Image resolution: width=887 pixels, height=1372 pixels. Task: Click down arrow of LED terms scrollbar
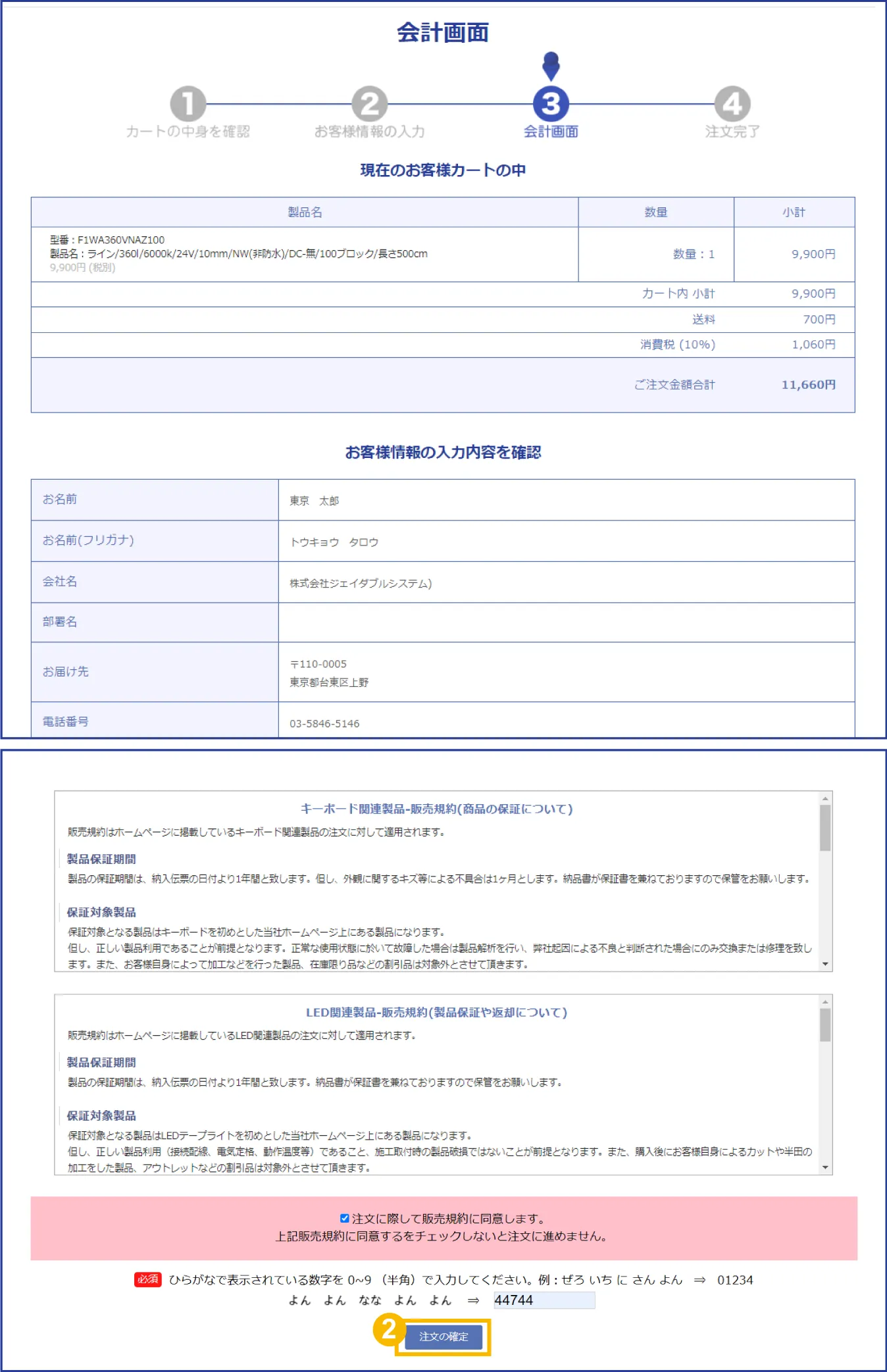(825, 1167)
